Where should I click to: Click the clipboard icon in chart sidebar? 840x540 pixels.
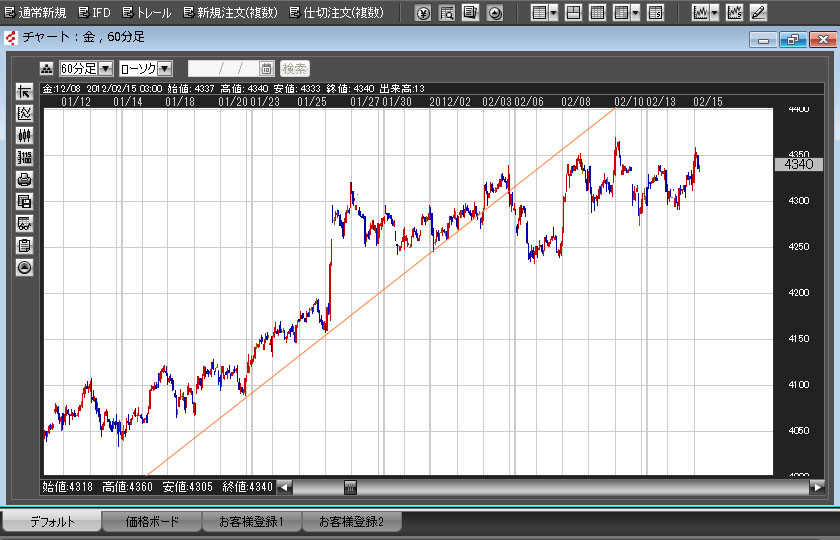tap(25, 245)
